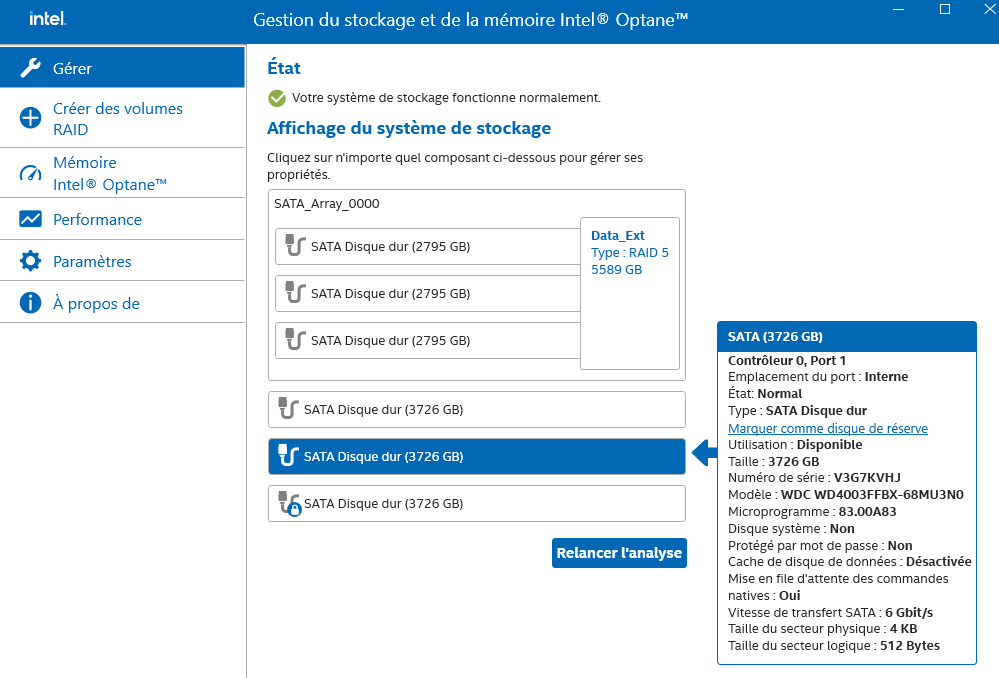Click the green check status icon under État
This screenshot has width=999, height=678.
(x=277, y=98)
